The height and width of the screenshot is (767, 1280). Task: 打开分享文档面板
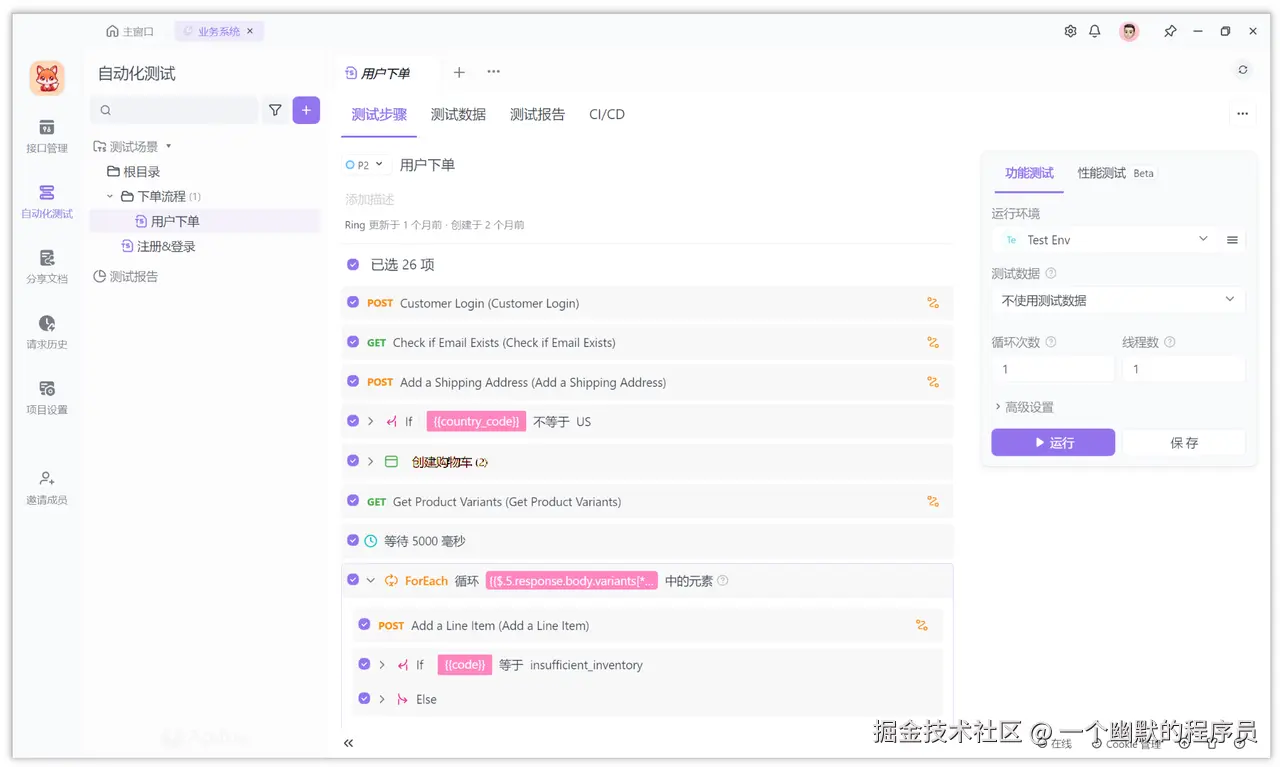pyautogui.click(x=46, y=268)
